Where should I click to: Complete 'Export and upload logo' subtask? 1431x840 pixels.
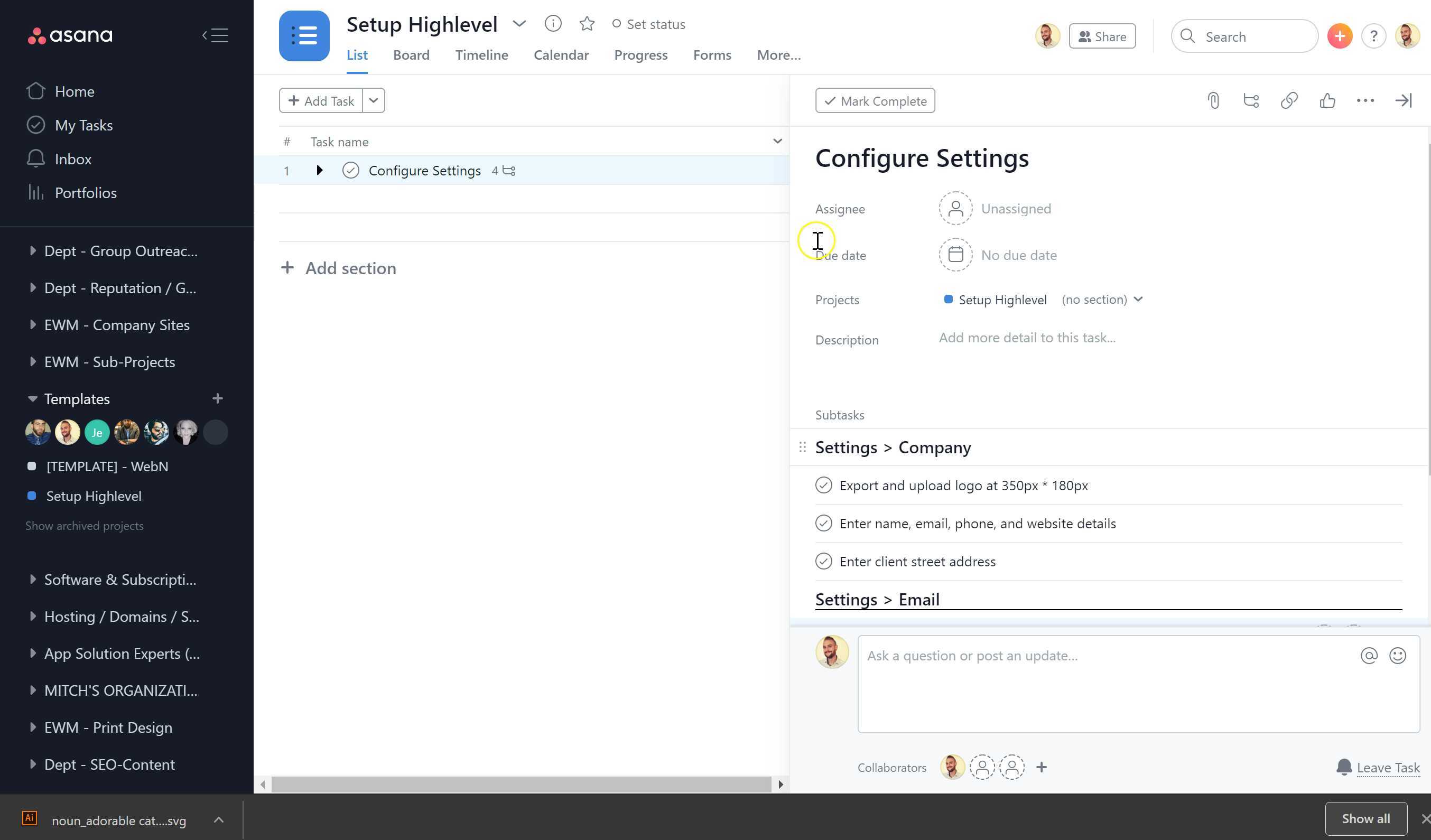[823, 486]
